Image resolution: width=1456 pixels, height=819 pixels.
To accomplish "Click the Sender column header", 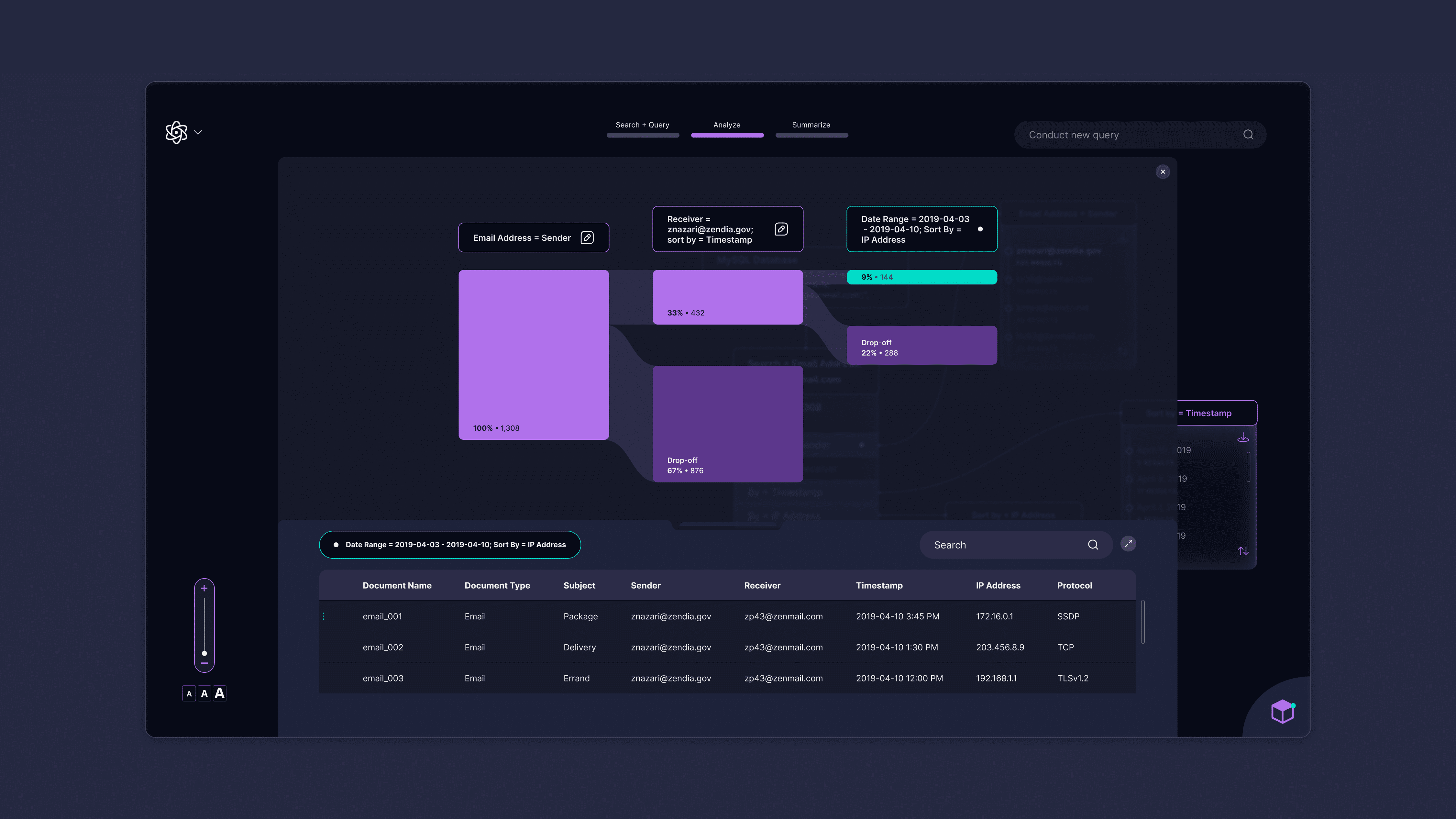I will (645, 586).
